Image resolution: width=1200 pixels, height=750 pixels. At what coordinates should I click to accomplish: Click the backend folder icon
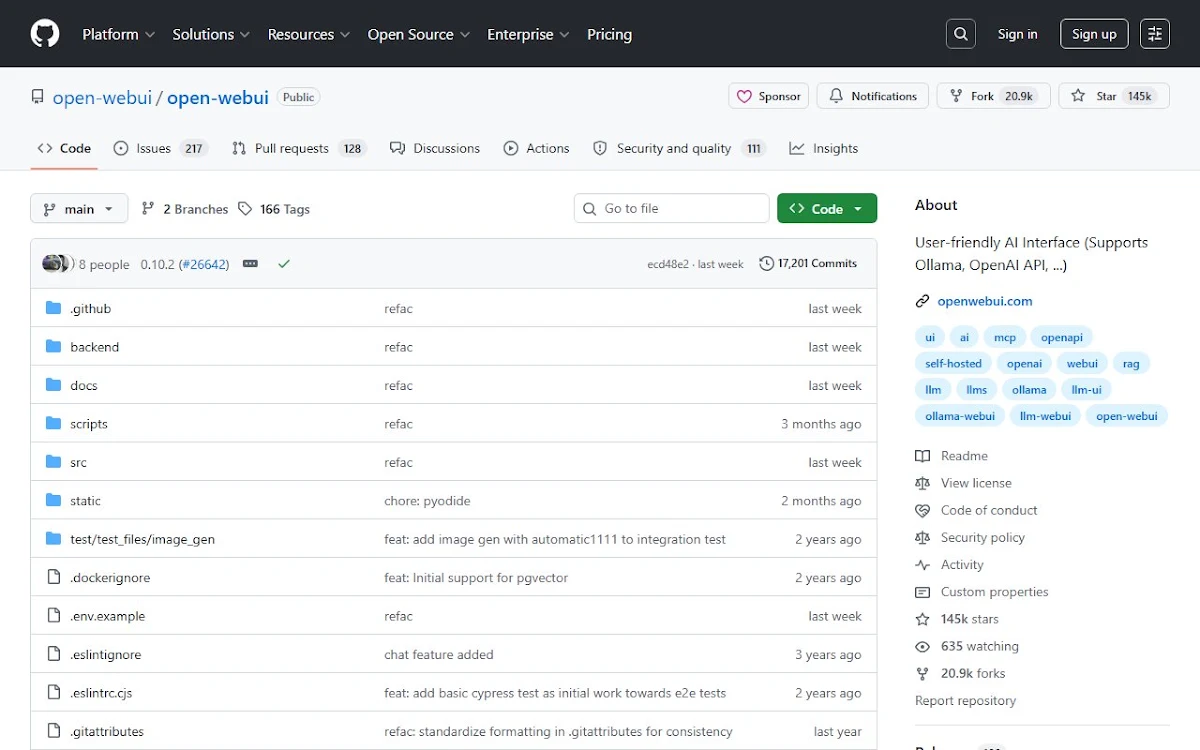pyautogui.click(x=54, y=347)
